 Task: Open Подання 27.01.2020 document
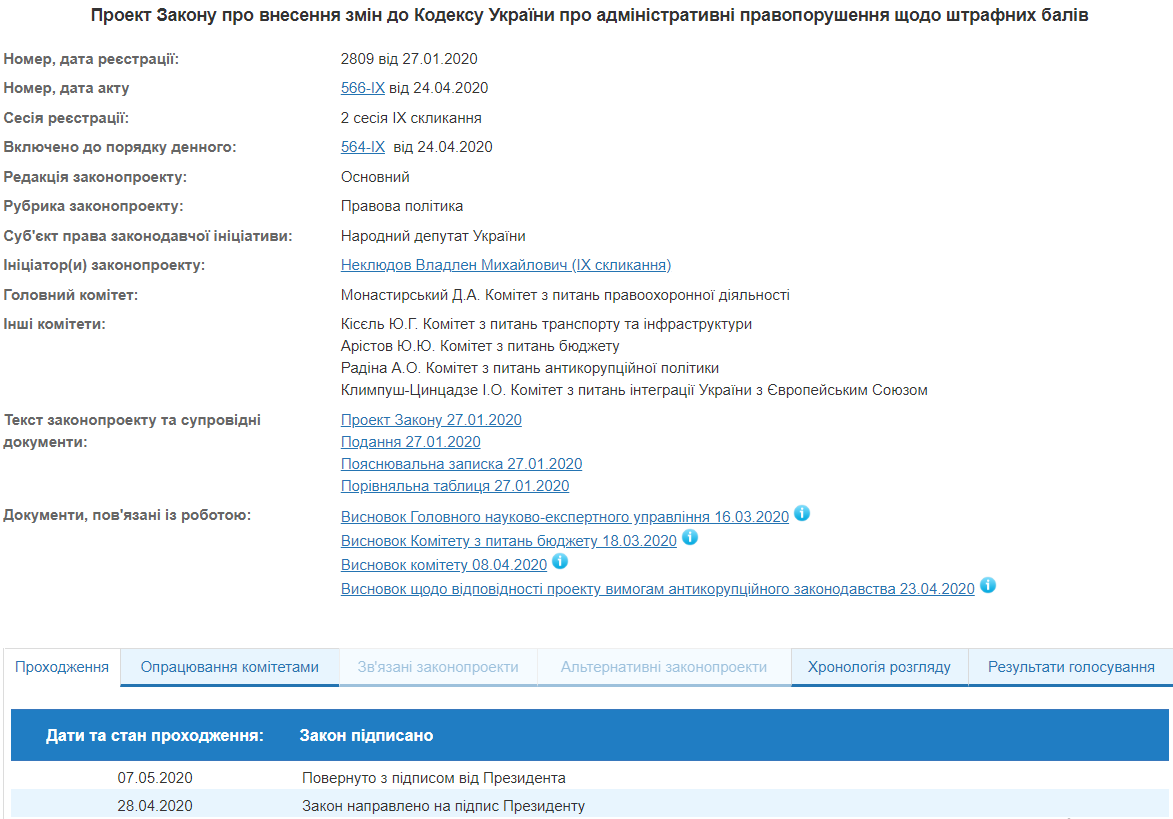click(x=410, y=442)
